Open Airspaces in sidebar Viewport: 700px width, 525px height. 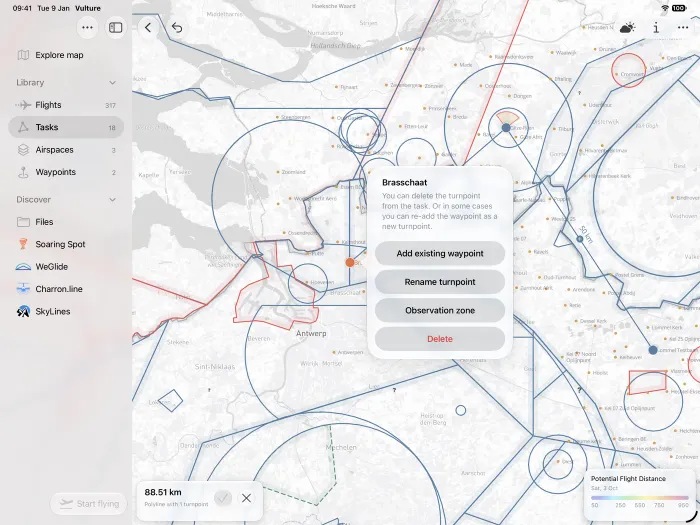[x=66, y=150]
